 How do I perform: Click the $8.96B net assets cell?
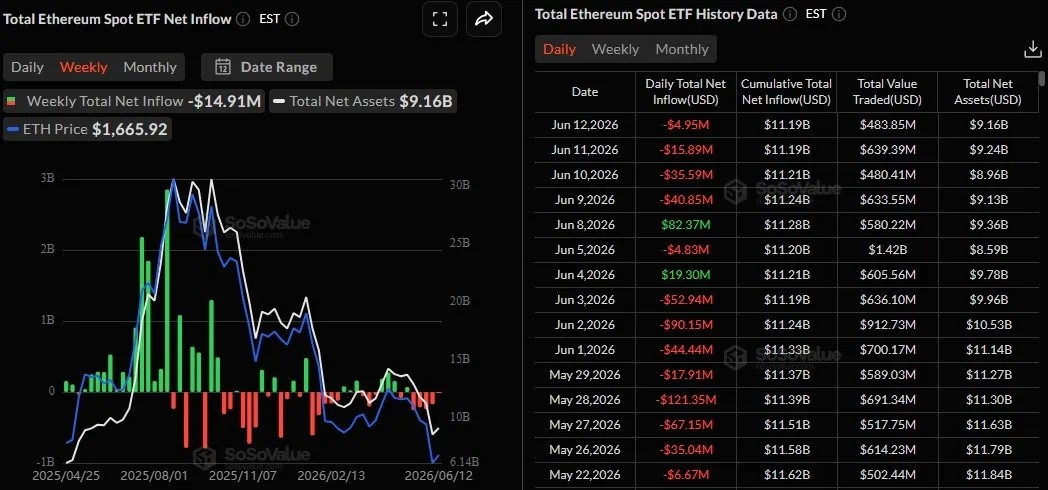(988, 174)
